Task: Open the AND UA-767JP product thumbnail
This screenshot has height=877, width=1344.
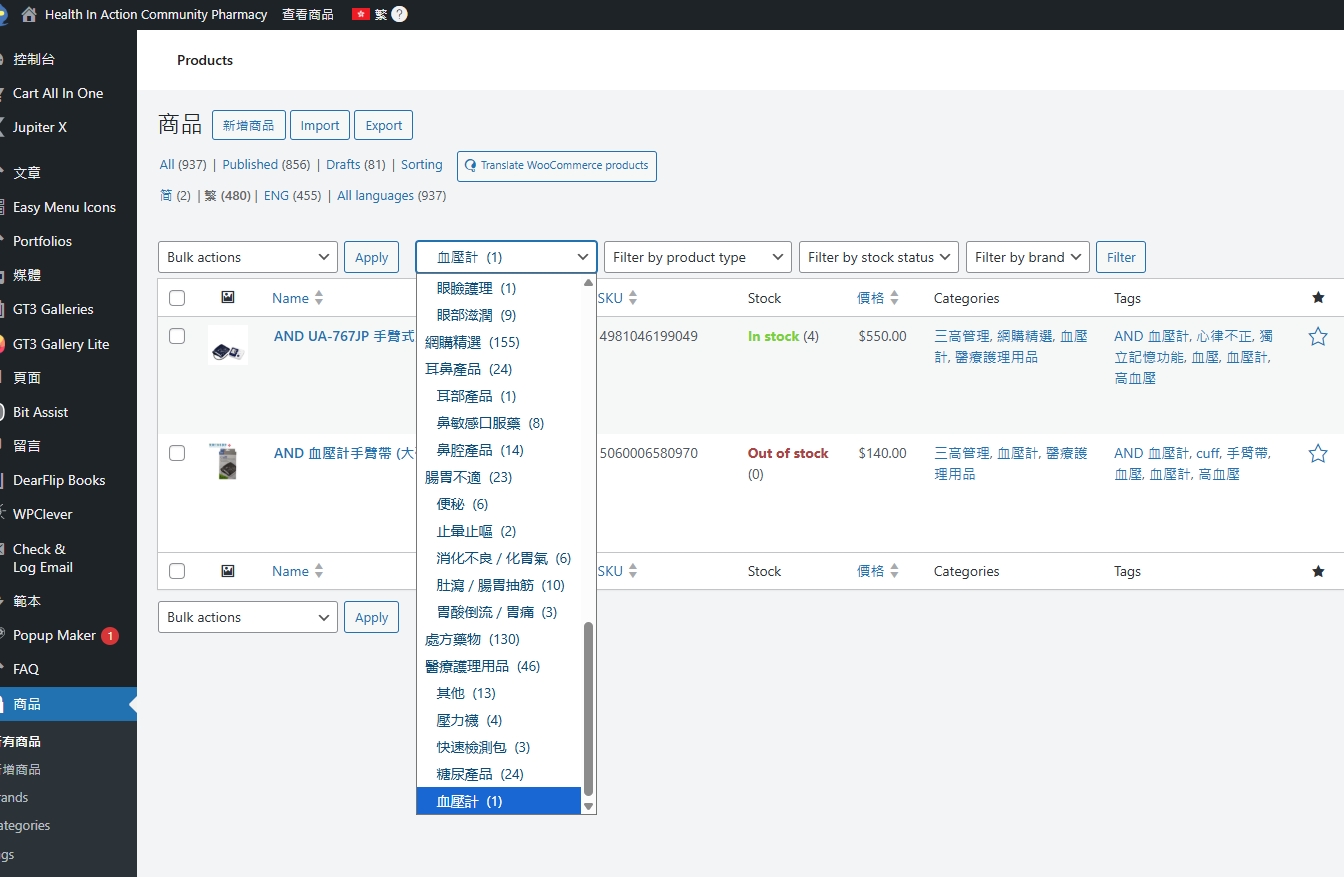Action: (228, 346)
